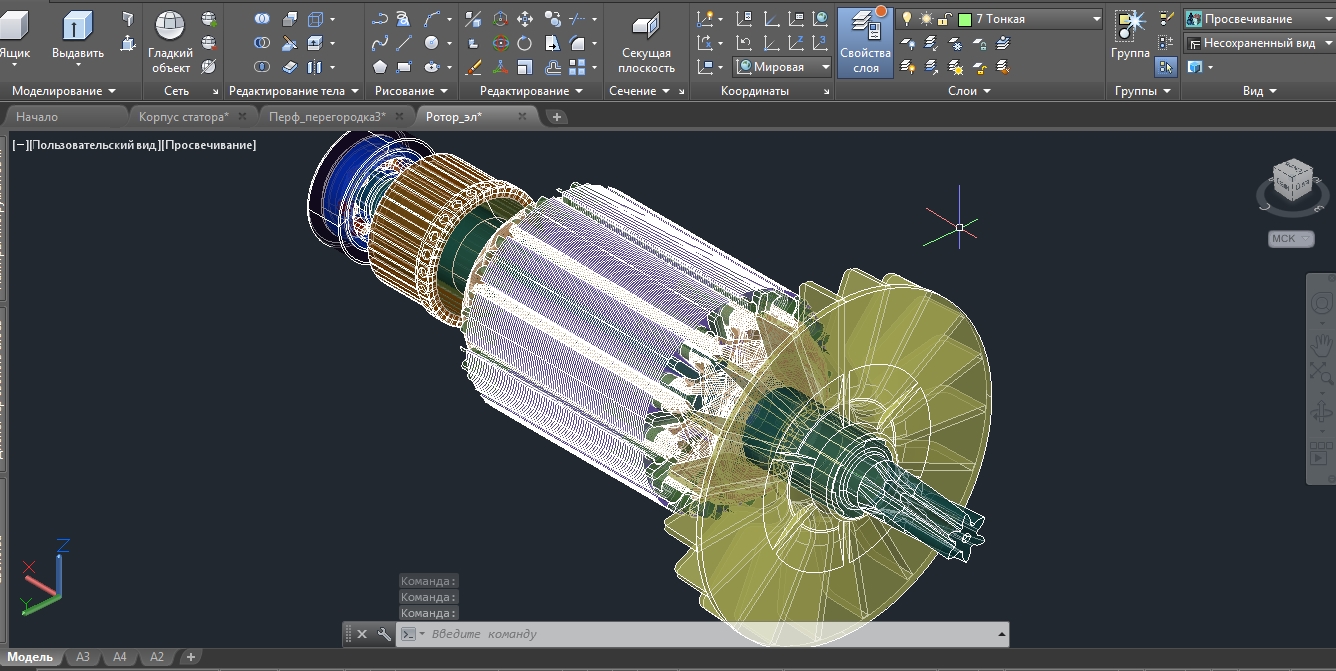Click the Введите команду command input field
1336x671 pixels.
tap(710, 634)
